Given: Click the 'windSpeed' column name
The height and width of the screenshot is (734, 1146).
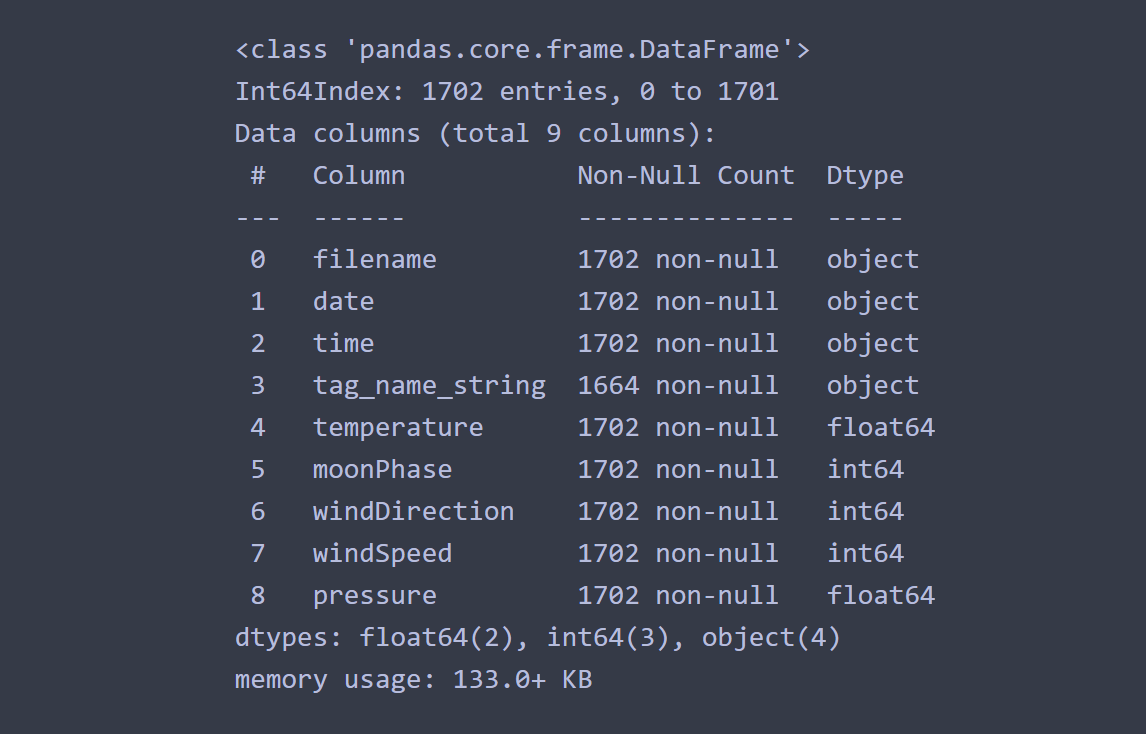Looking at the screenshot, I should tap(382, 554).
